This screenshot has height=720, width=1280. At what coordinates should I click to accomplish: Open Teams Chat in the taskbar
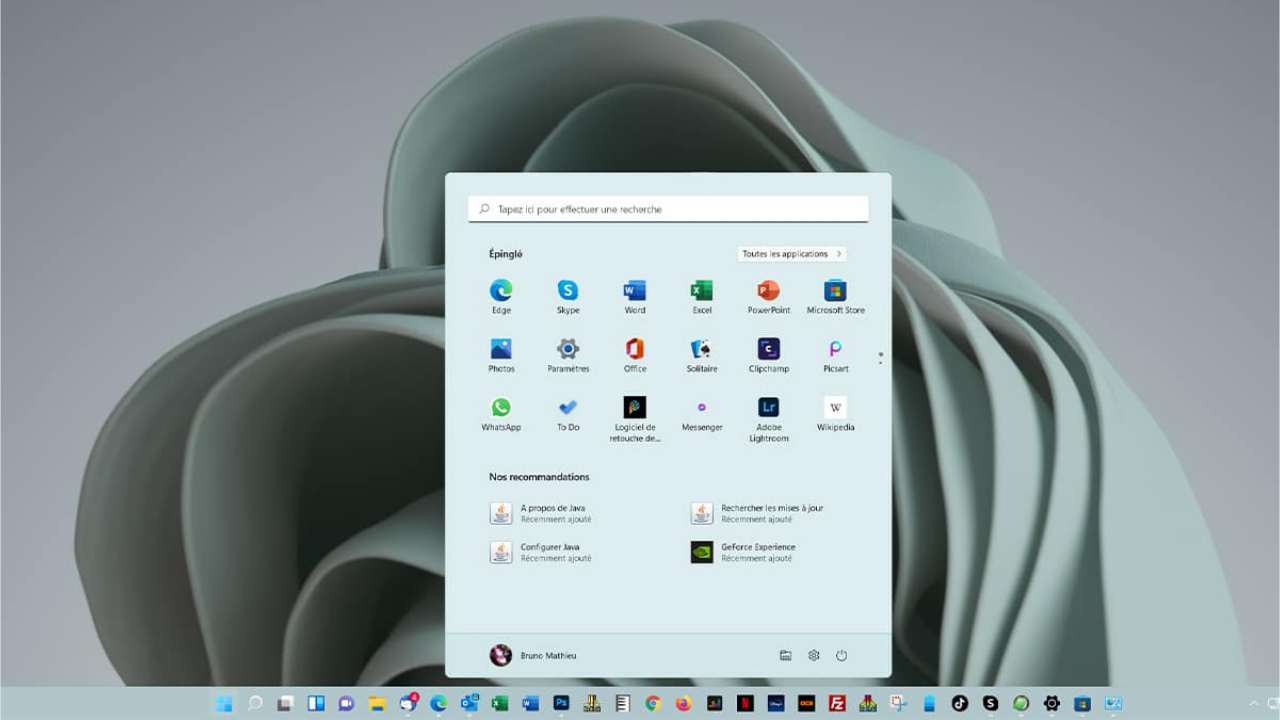pos(346,703)
